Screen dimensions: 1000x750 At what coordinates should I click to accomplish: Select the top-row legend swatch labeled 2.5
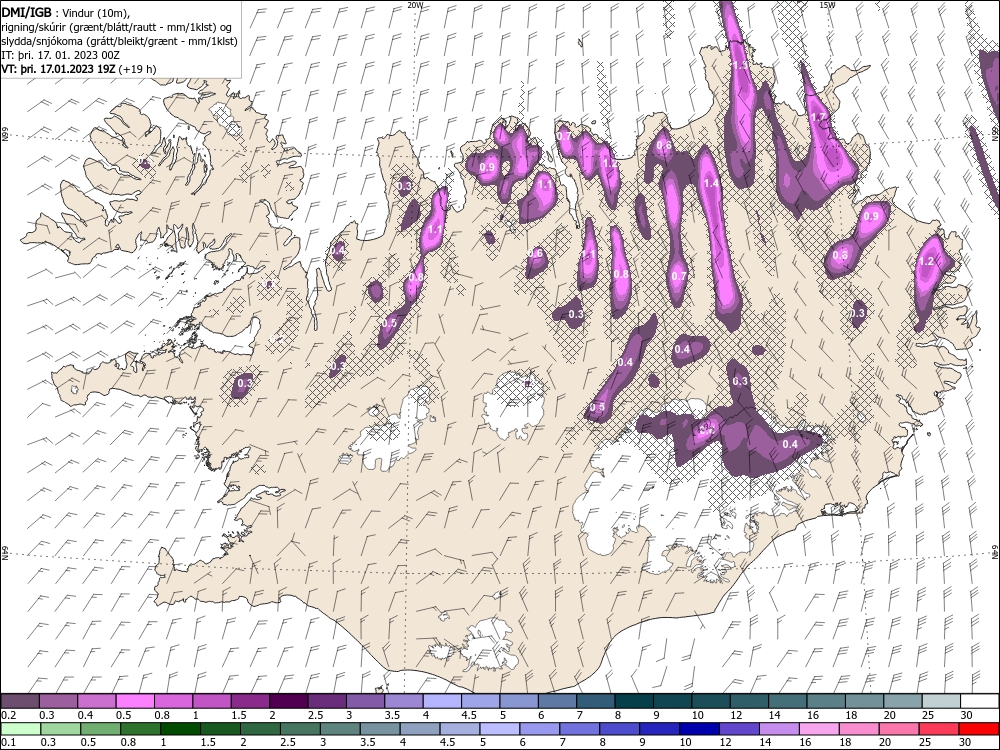327,701
